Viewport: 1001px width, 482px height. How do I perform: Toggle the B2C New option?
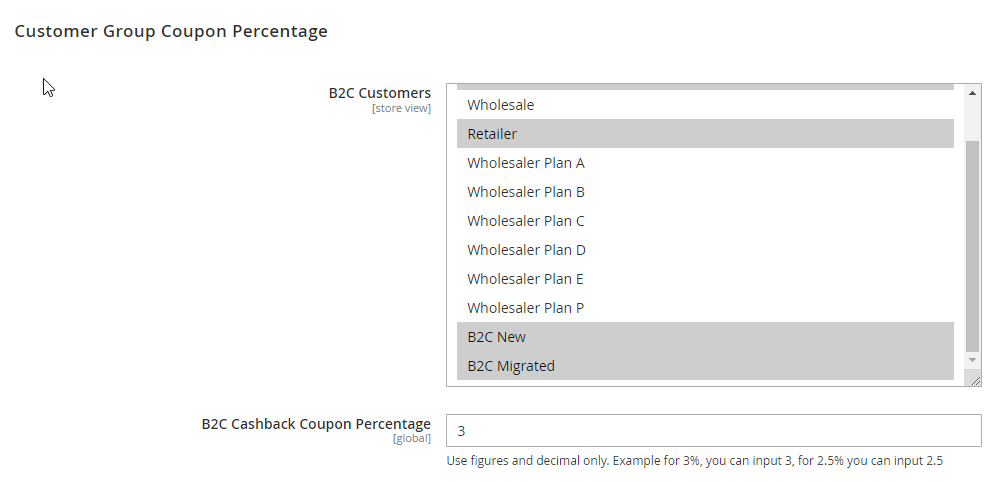(496, 337)
